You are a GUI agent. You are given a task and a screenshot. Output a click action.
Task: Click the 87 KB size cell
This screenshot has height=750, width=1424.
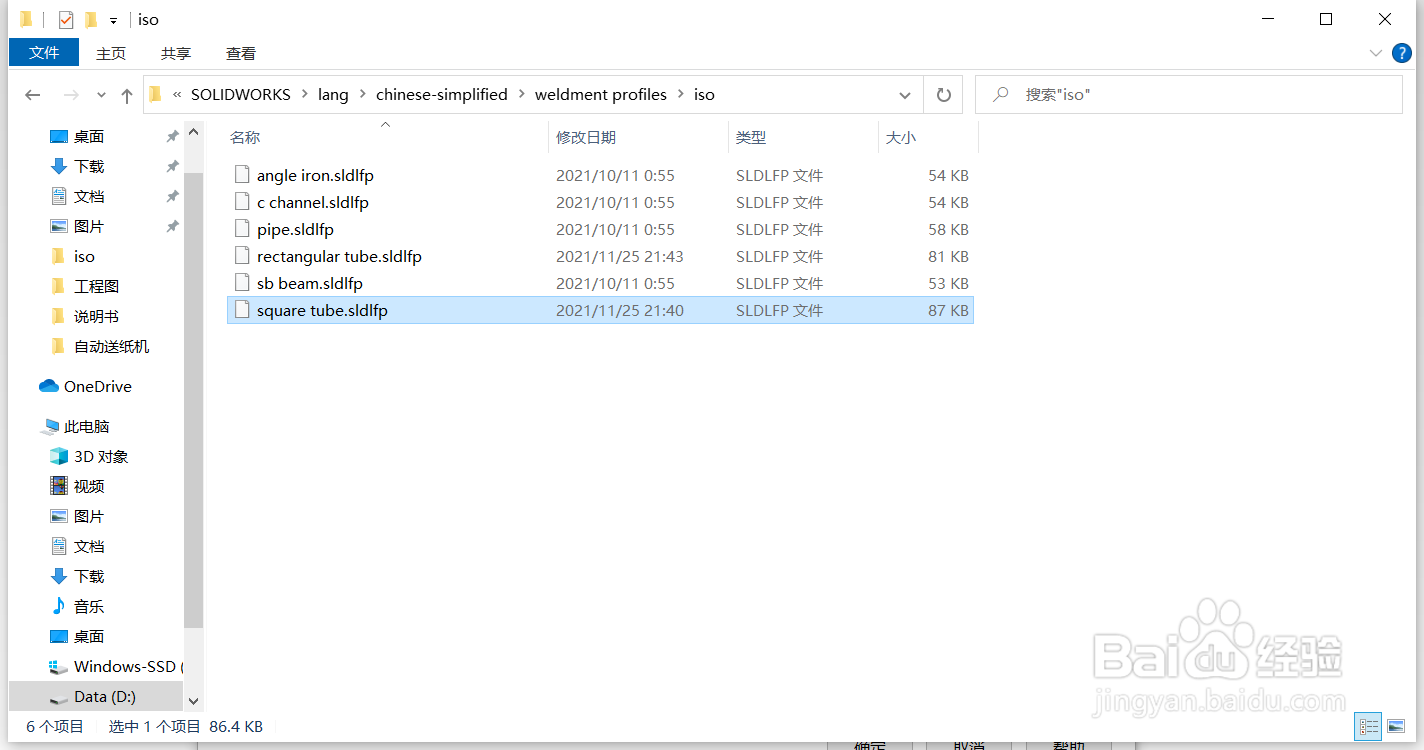point(948,310)
